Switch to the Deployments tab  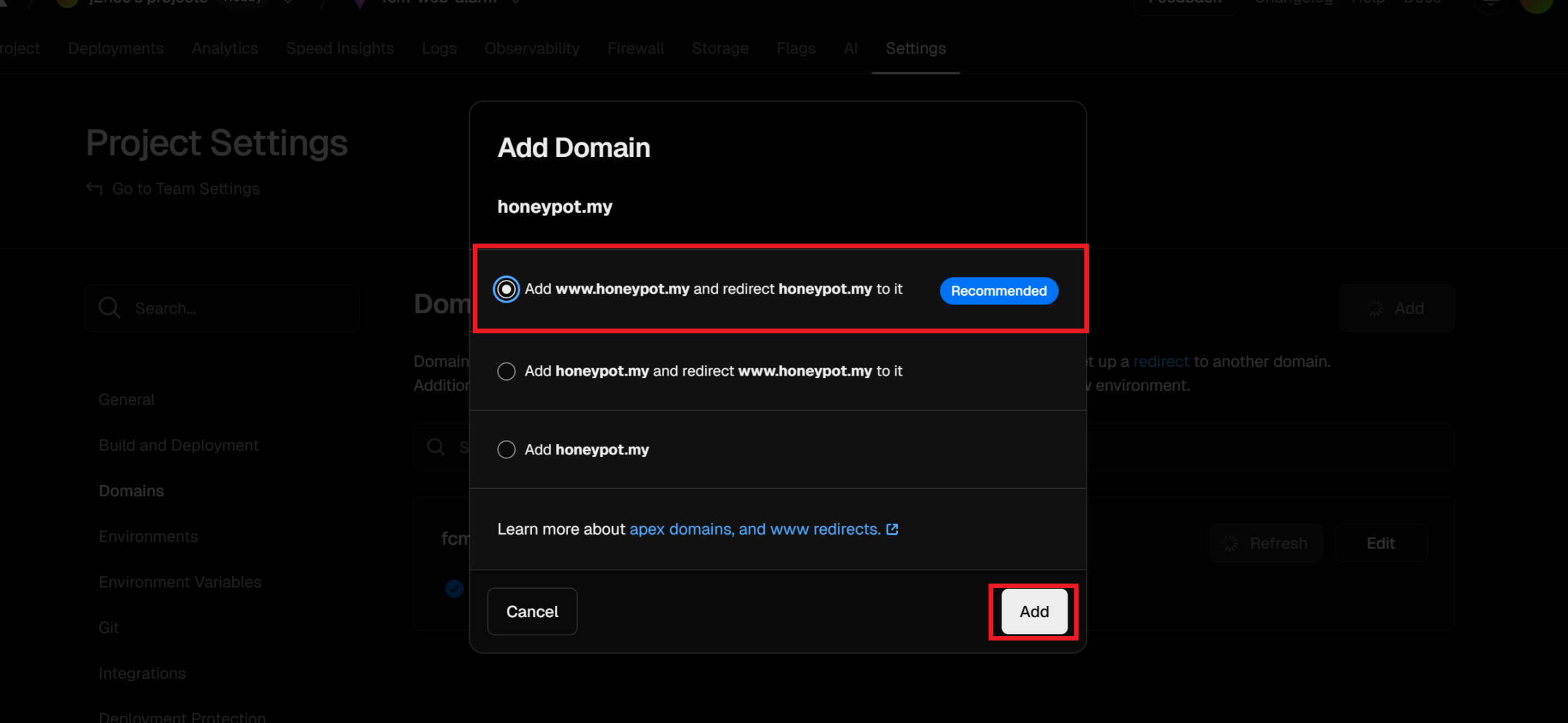point(115,49)
